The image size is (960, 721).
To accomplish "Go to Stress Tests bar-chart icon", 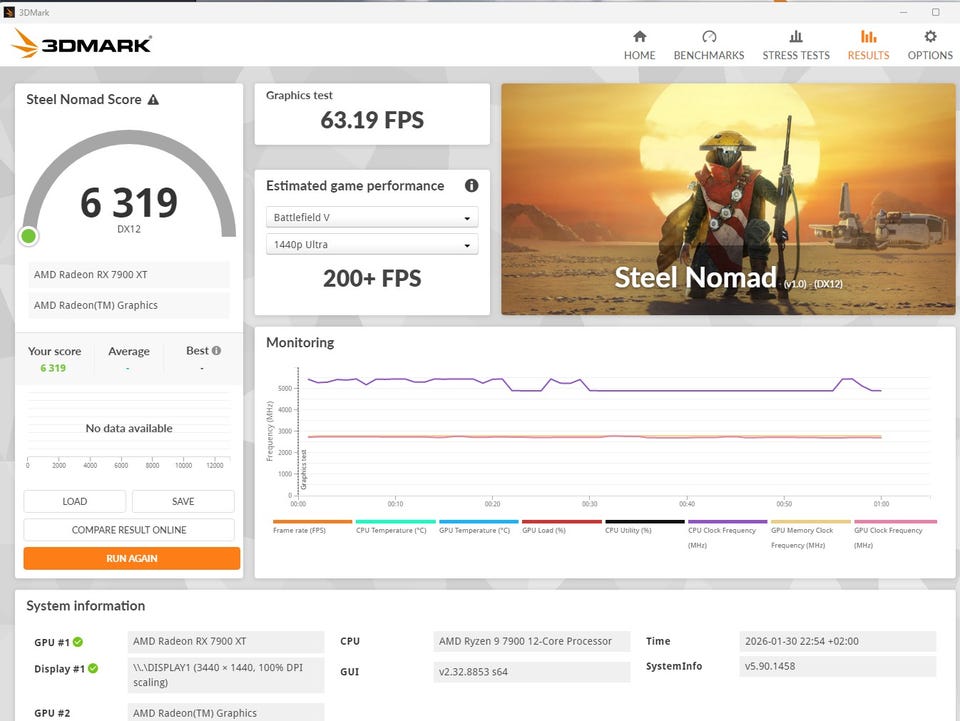I will [796, 37].
